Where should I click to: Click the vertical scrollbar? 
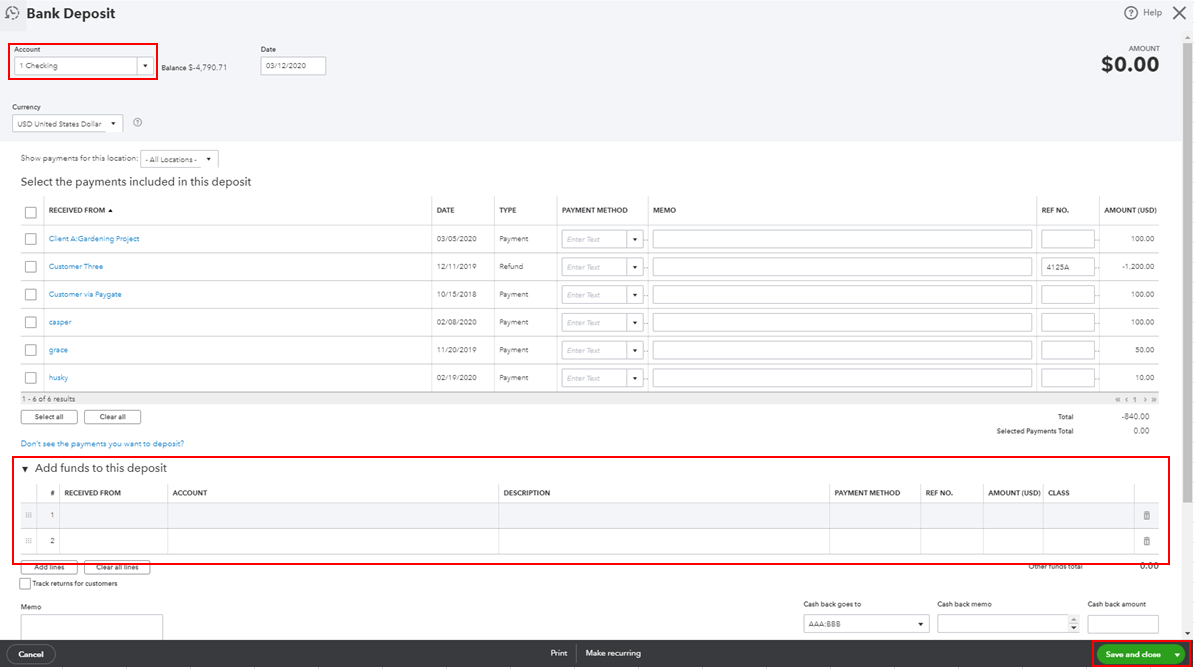pyautogui.click(x=1187, y=274)
